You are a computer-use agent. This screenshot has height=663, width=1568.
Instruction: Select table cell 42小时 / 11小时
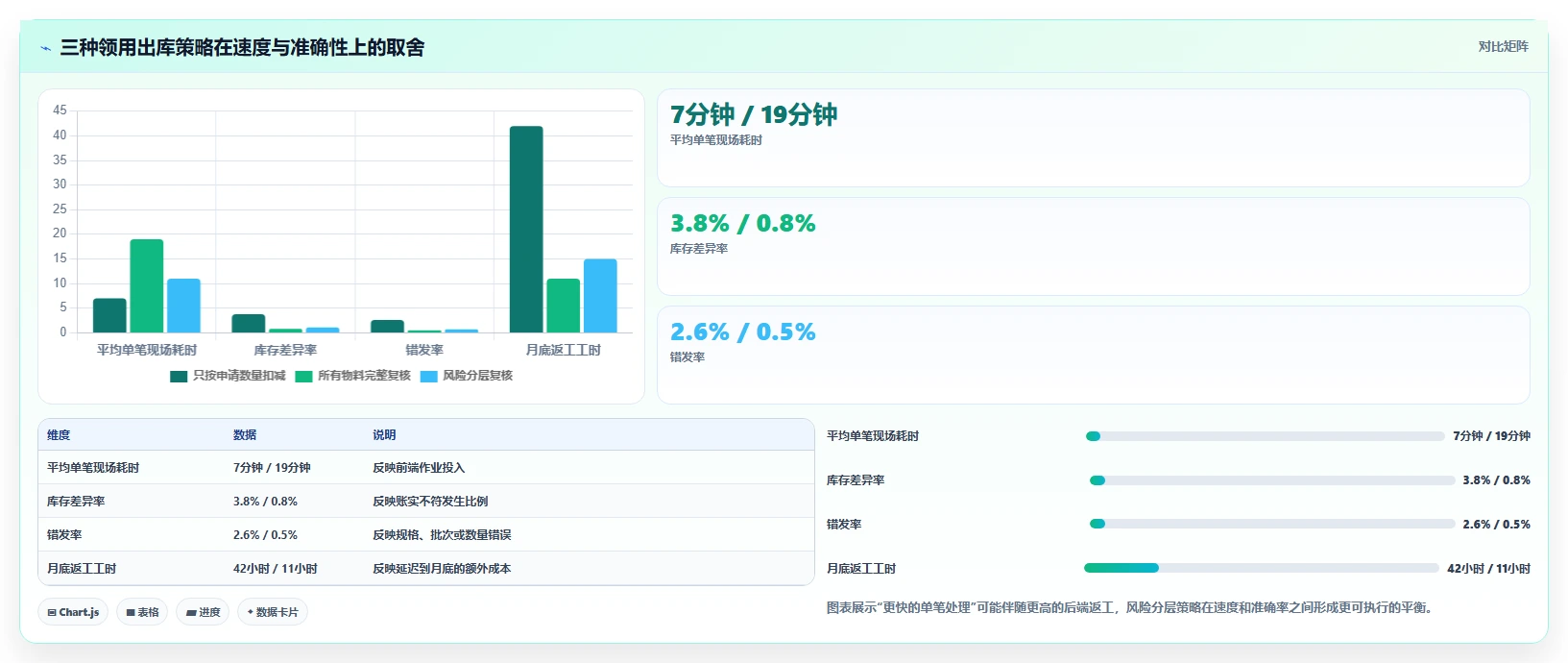click(276, 569)
